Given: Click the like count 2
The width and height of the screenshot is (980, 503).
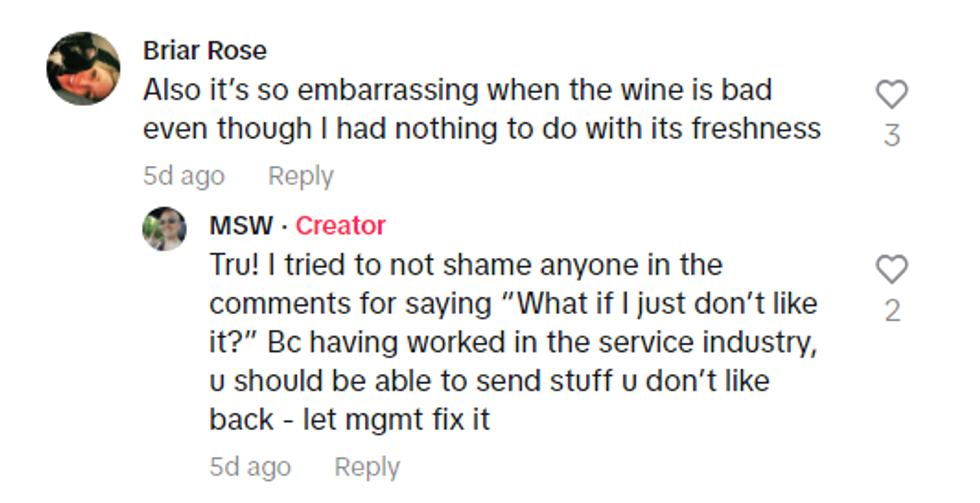Looking at the screenshot, I should coord(892,311).
